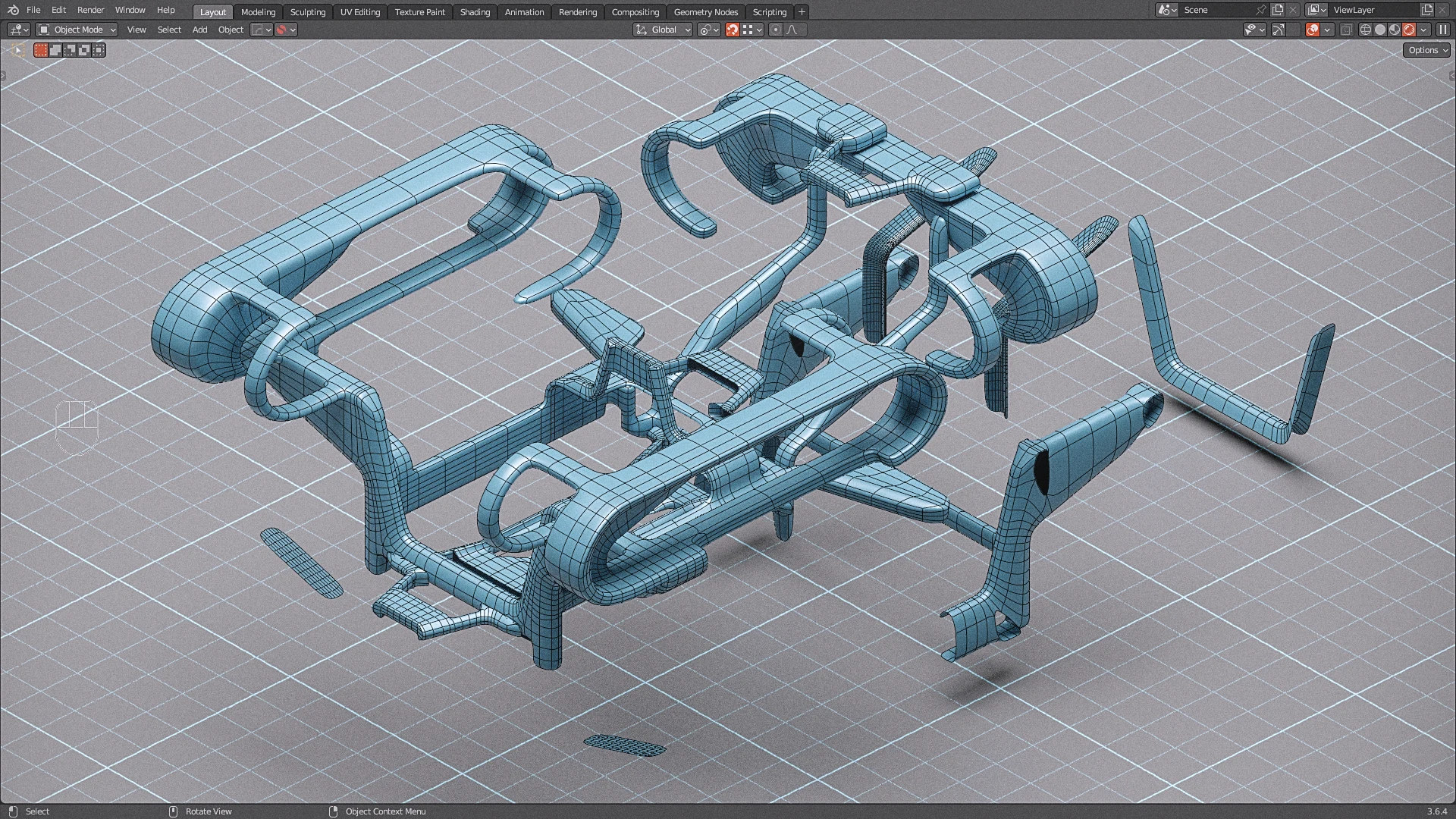Click the proportional editing falloff icon

pyautogui.click(x=792, y=30)
